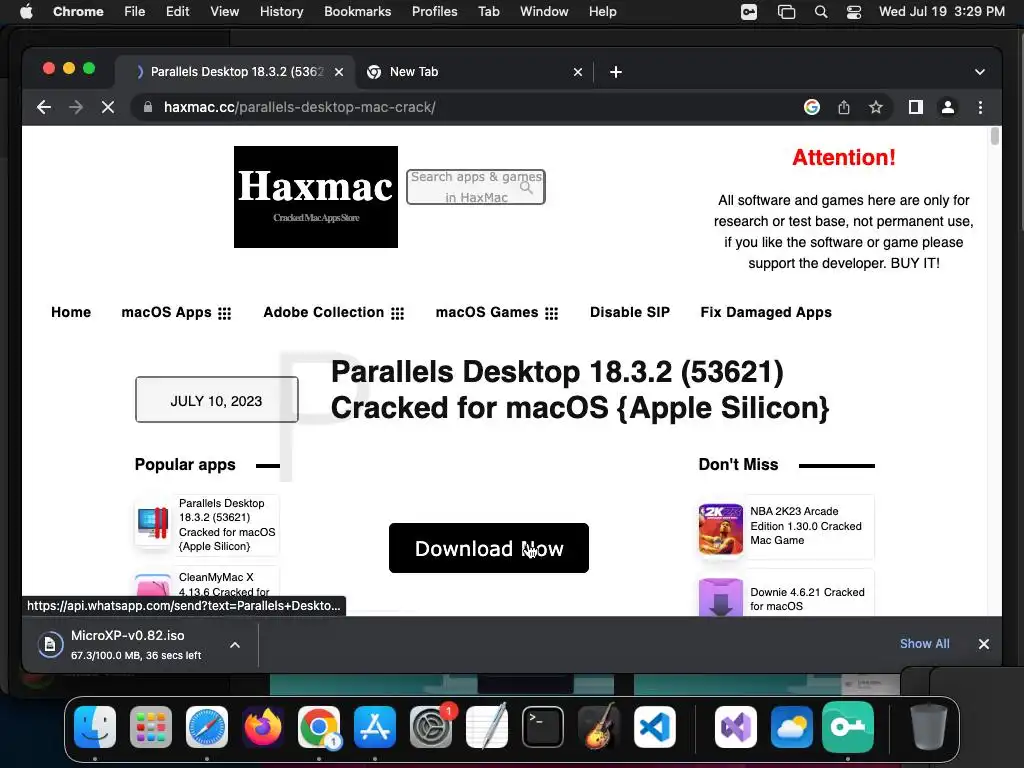Screen dimensions: 1024x768
Task: Toggle the Chrome side panel
Action: 916,107
